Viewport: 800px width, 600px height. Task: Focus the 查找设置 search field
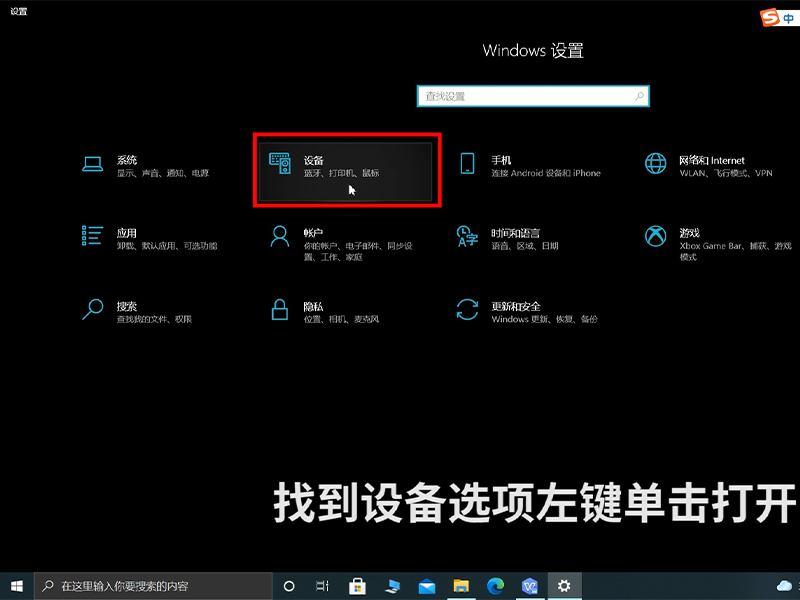pyautogui.click(x=533, y=96)
